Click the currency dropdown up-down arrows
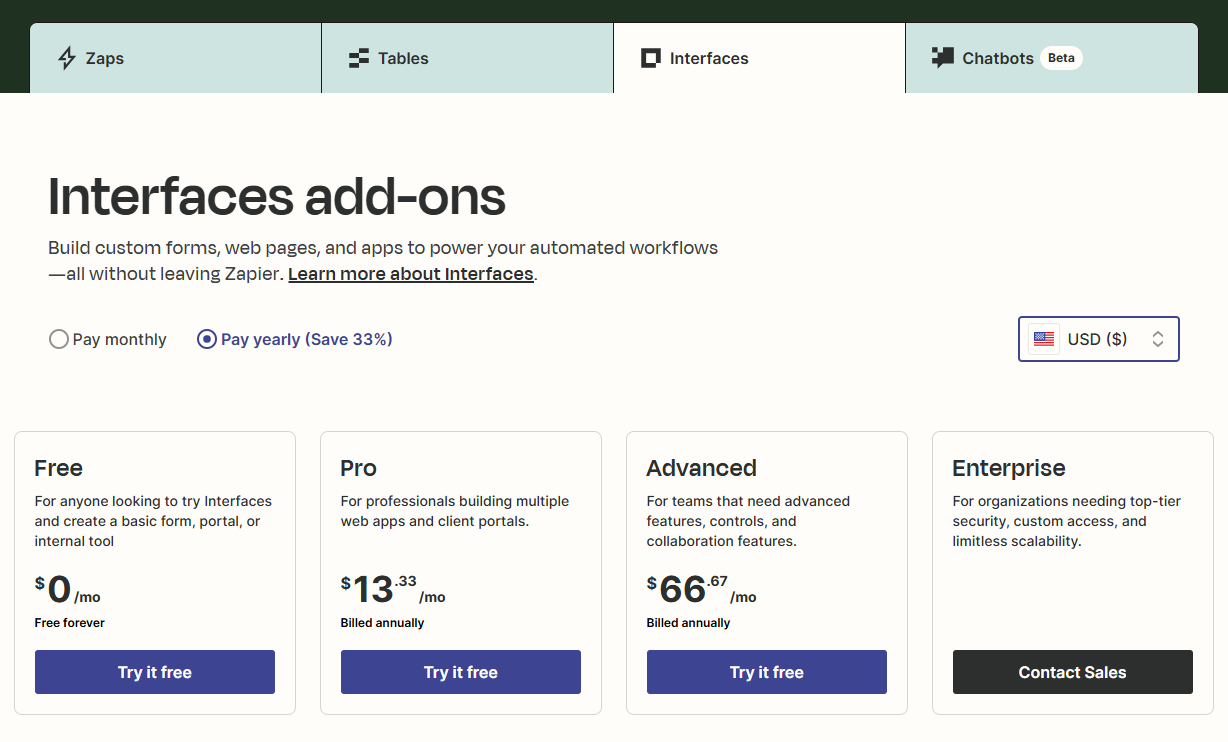The height and width of the screenshot is (742, 1228). coord(1157,339)
